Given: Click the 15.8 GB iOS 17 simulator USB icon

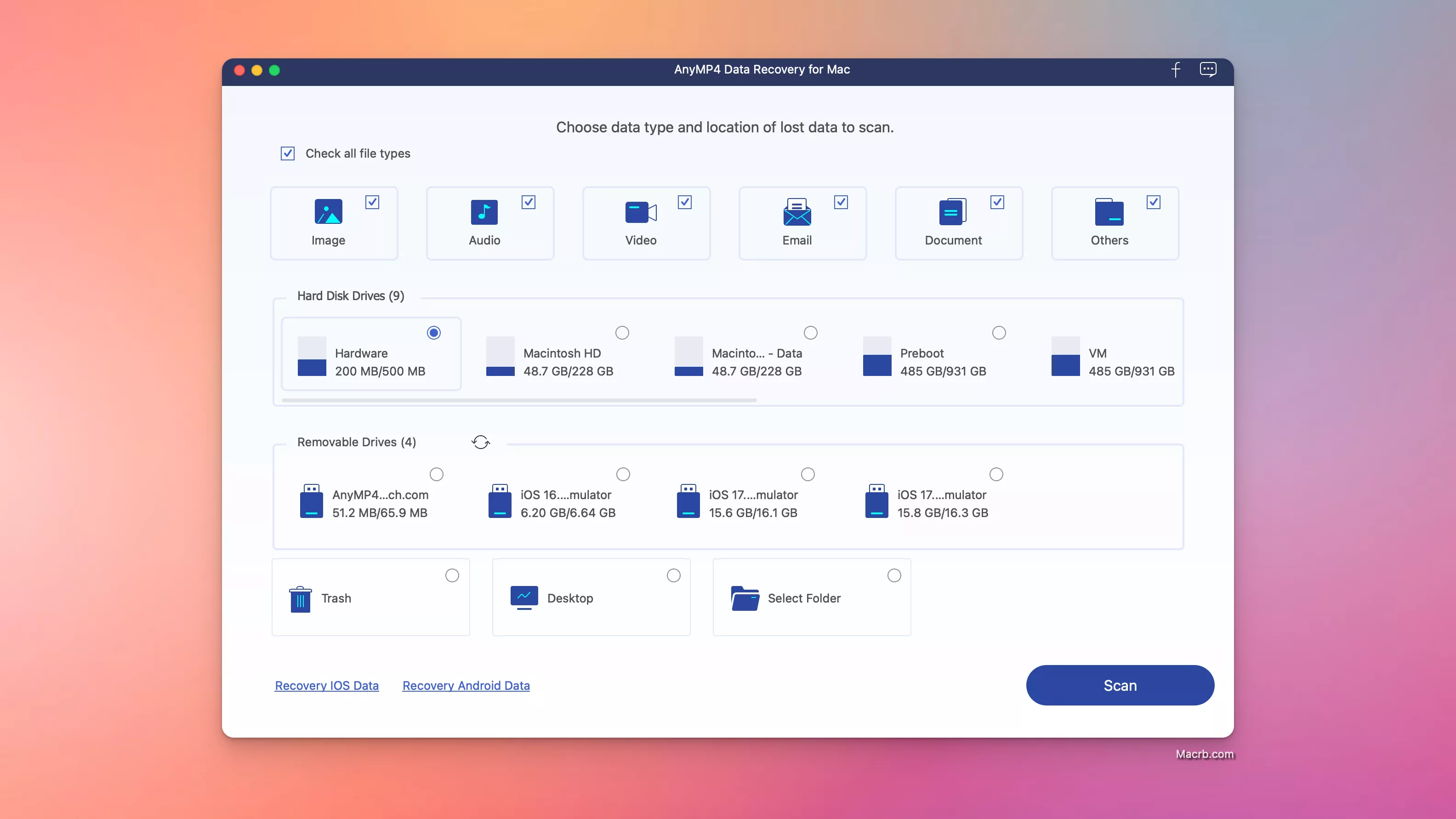Looking at the screenshot, I should (876, 501).
